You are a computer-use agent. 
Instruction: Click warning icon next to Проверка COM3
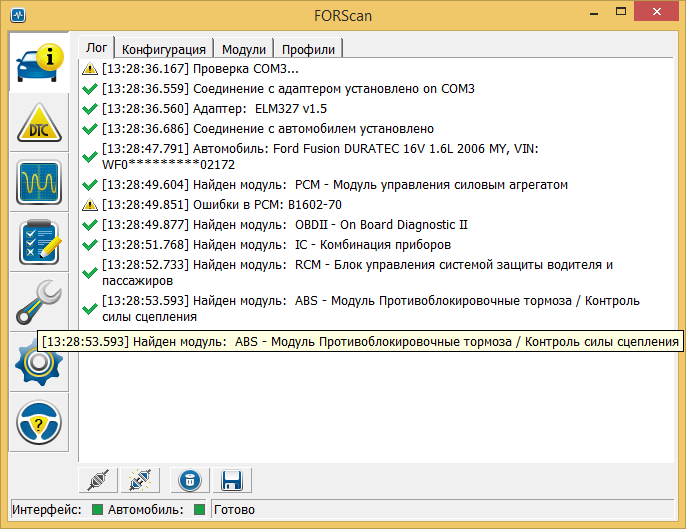90,69
